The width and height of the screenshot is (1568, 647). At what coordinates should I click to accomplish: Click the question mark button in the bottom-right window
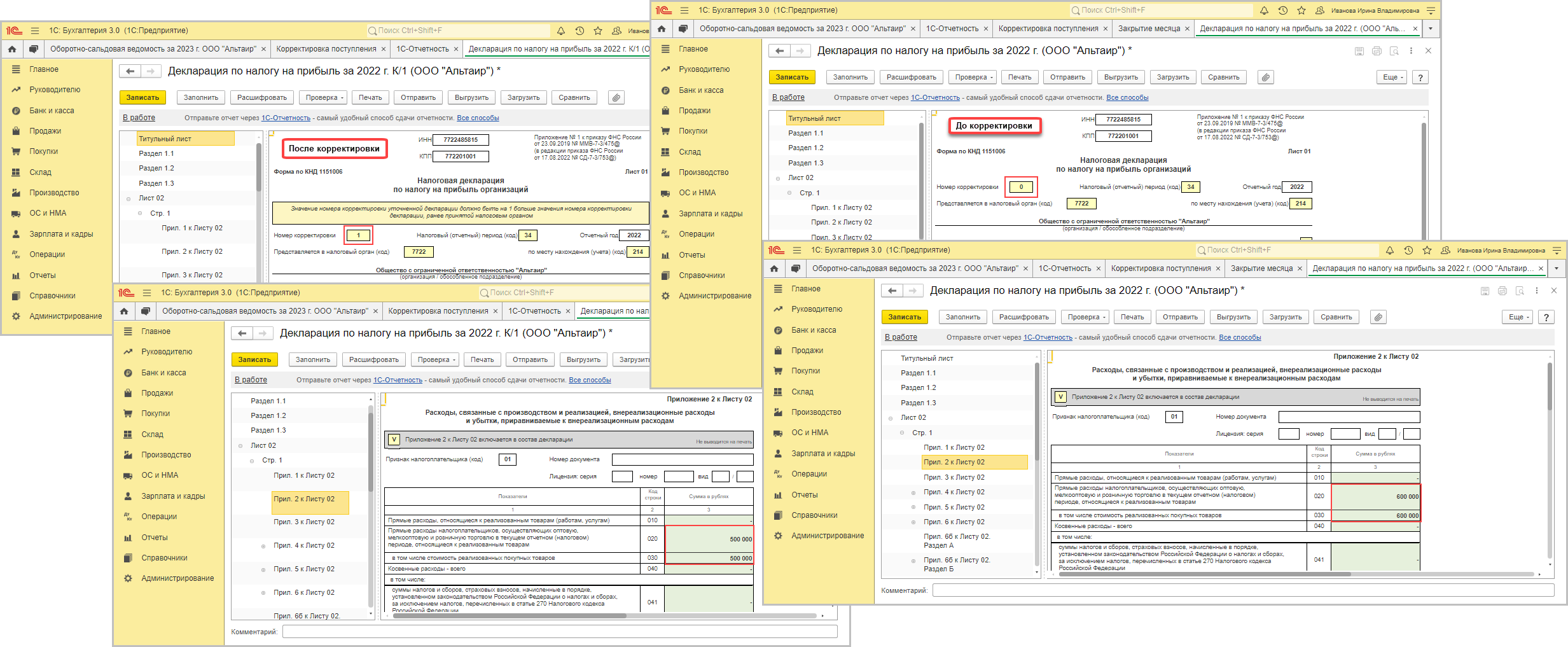[x=1546, y=317]
